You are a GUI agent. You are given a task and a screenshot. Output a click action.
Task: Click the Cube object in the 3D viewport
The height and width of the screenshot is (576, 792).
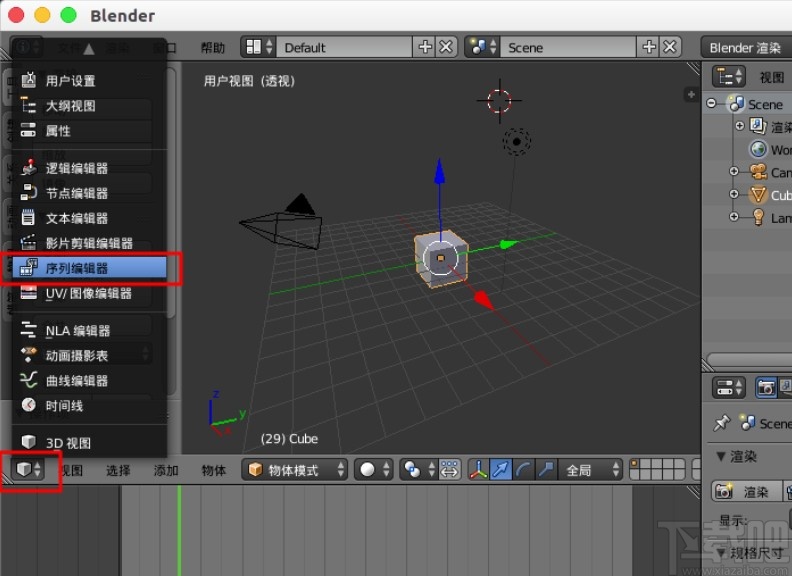[x=440, y=259]
